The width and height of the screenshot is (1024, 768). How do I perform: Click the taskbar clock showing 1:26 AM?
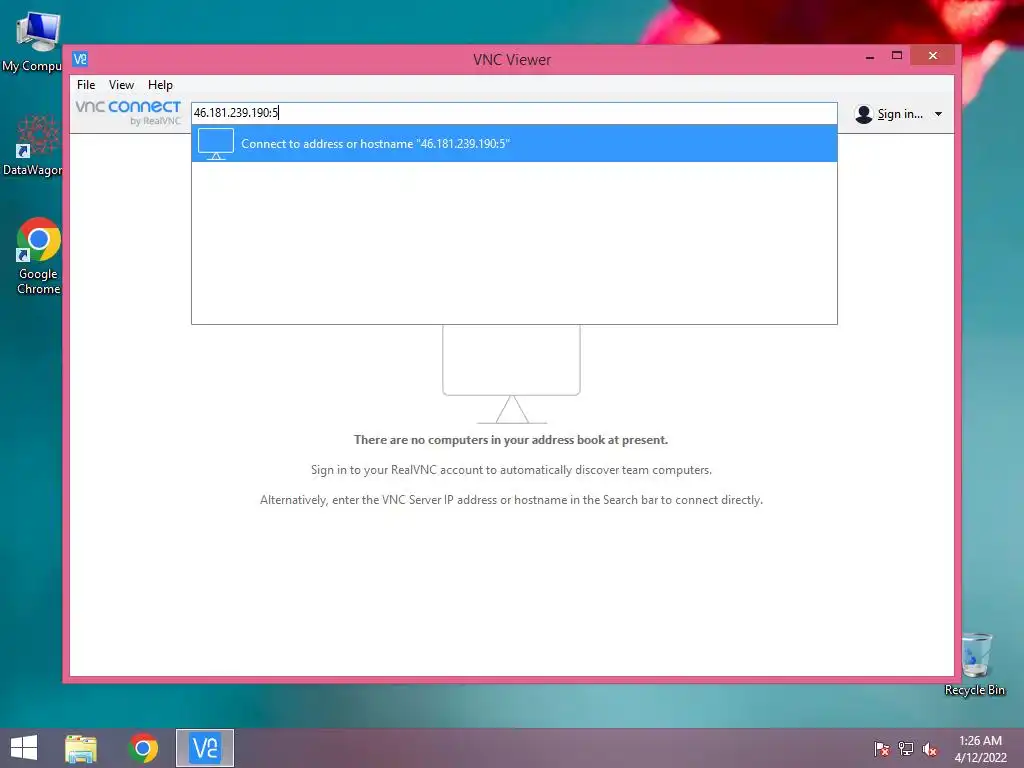pos(980,748)
